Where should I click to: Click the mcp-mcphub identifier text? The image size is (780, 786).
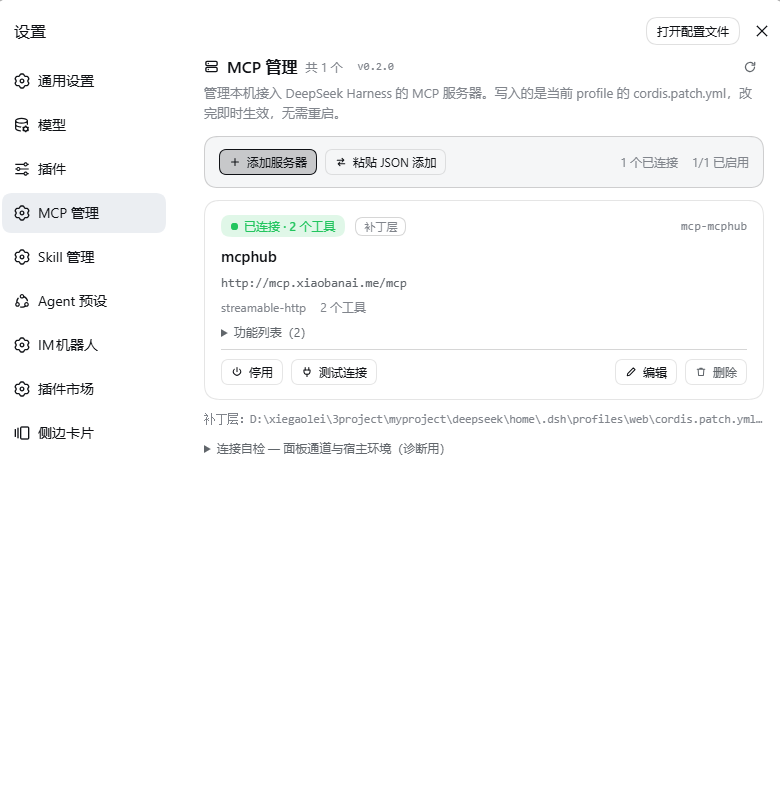coord(714,227)
